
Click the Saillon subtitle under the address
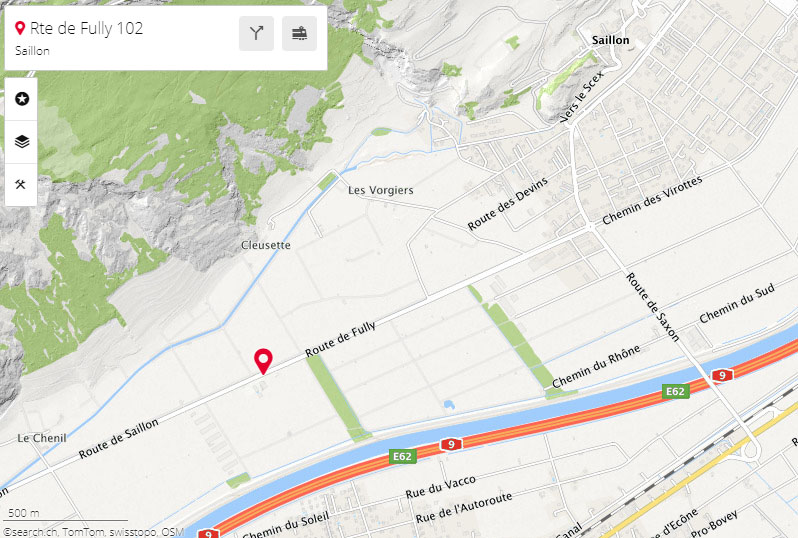click(x=32, y=51)
